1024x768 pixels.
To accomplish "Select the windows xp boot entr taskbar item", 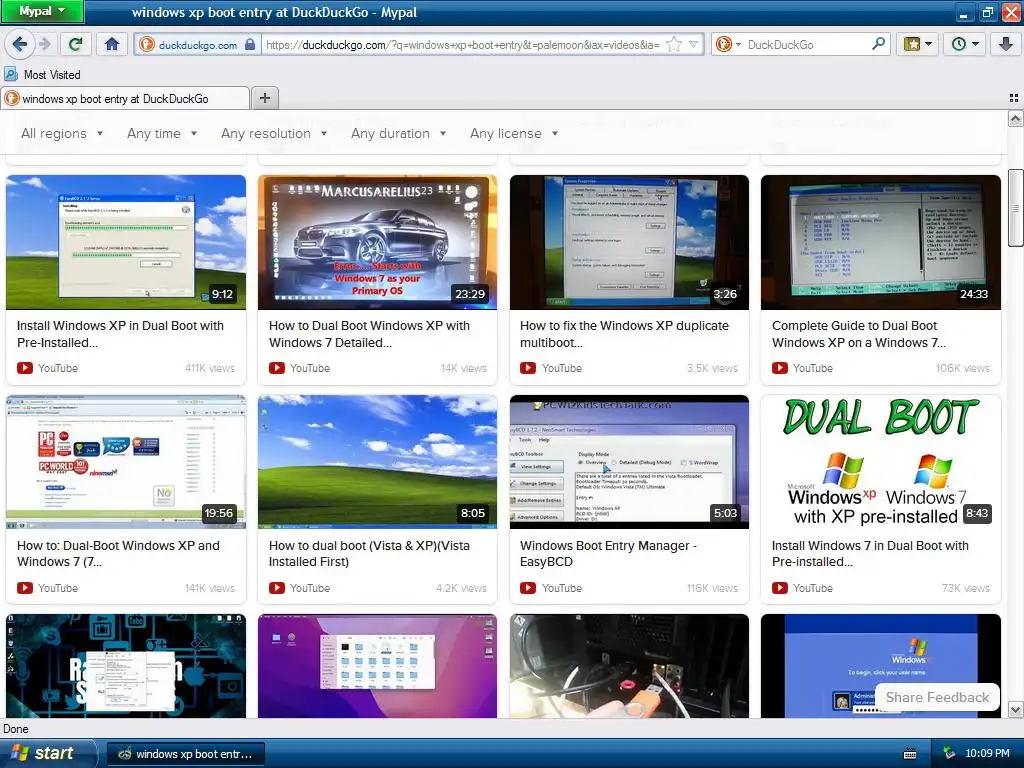I will coord(185,754).
